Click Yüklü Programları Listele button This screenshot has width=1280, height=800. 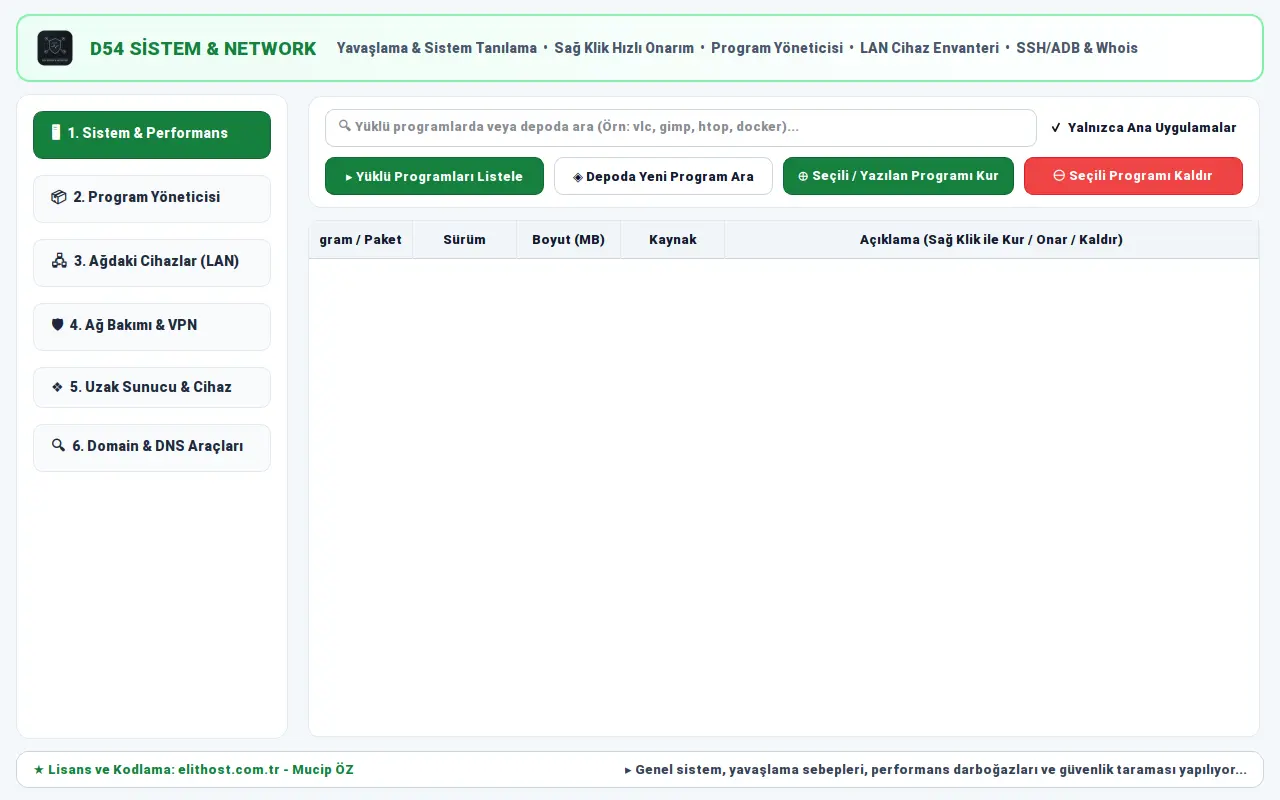[x=434, y=176]
